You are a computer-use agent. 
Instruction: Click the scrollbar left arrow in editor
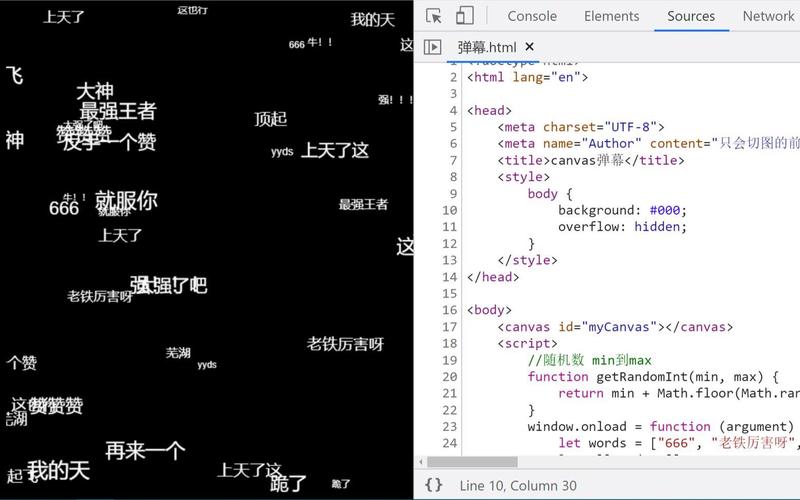[421, 462]
